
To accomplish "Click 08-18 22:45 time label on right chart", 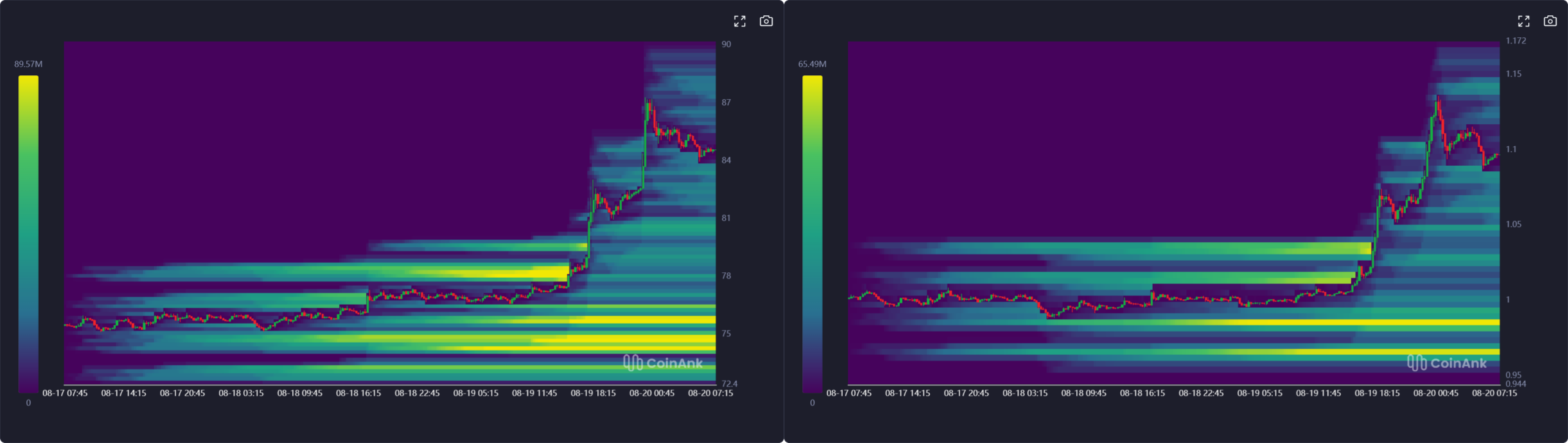I will 1200,393.
